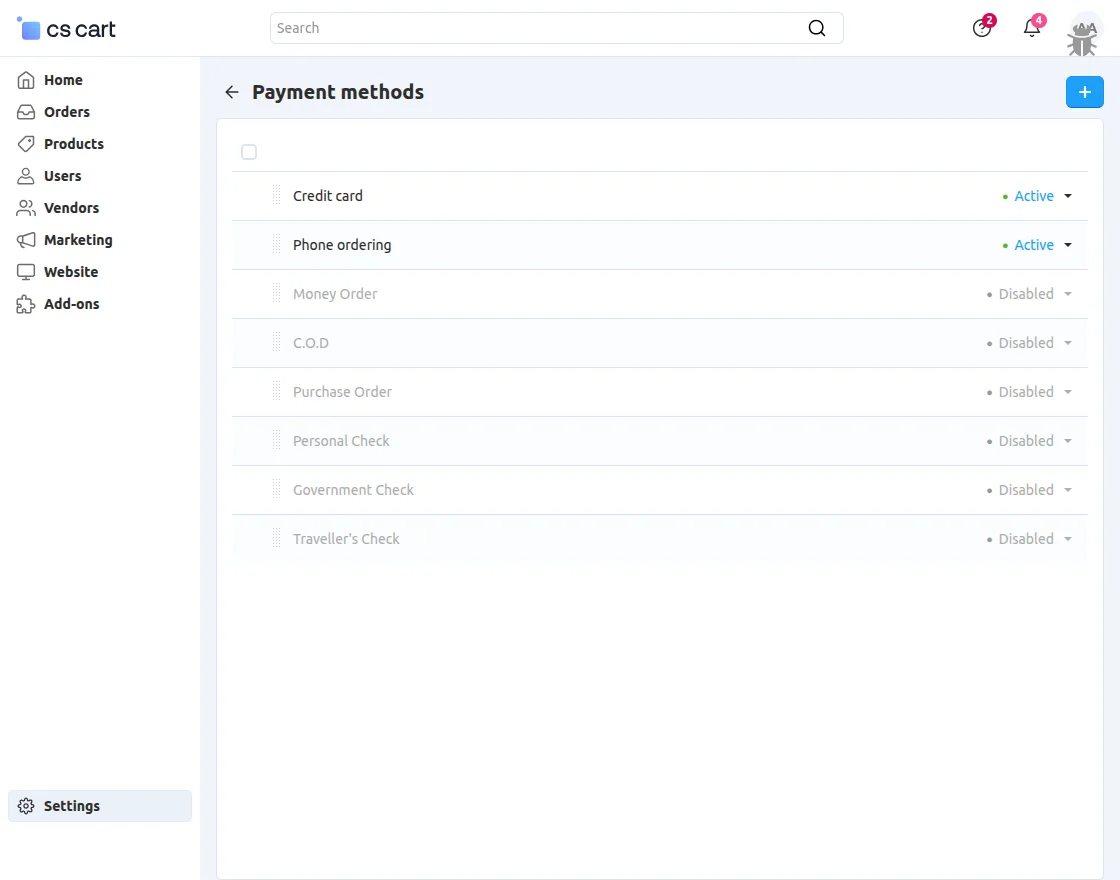Click the cs cart logo
Image resolution: width=1120 pixels, height=880 pixels.
point(67,29)
